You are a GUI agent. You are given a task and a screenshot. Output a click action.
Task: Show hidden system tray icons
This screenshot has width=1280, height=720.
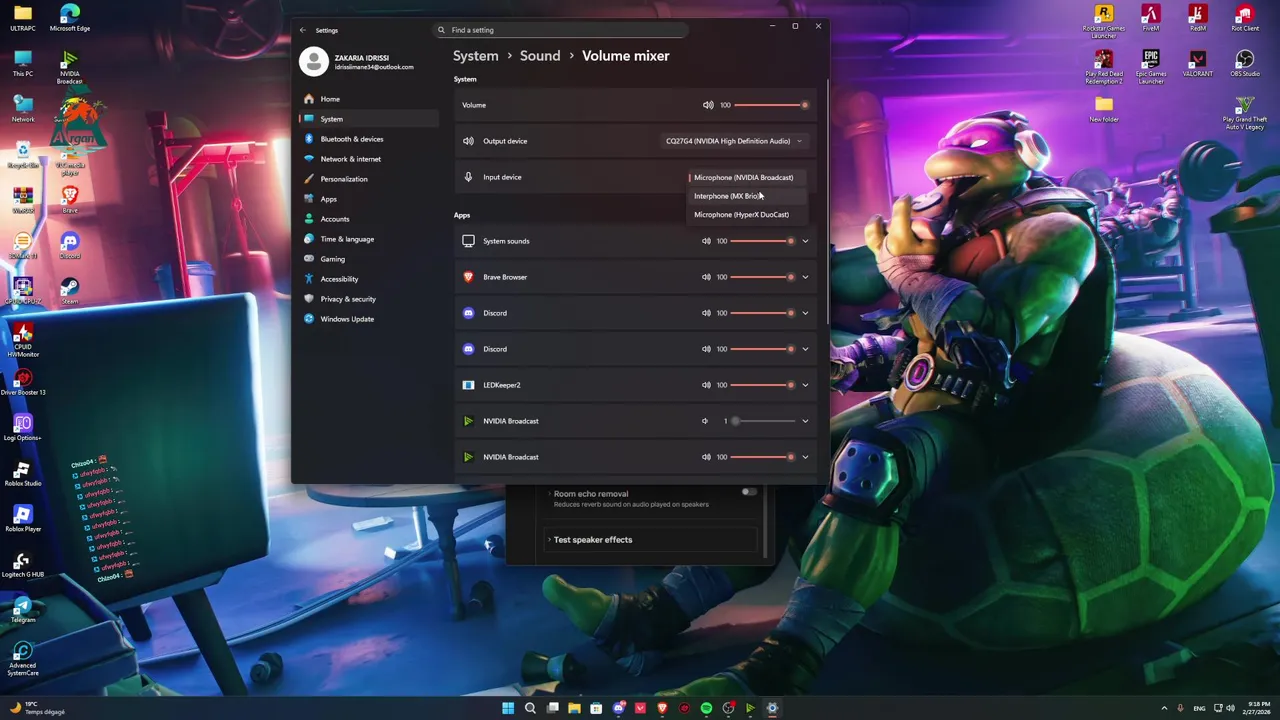click(1165, 708)
